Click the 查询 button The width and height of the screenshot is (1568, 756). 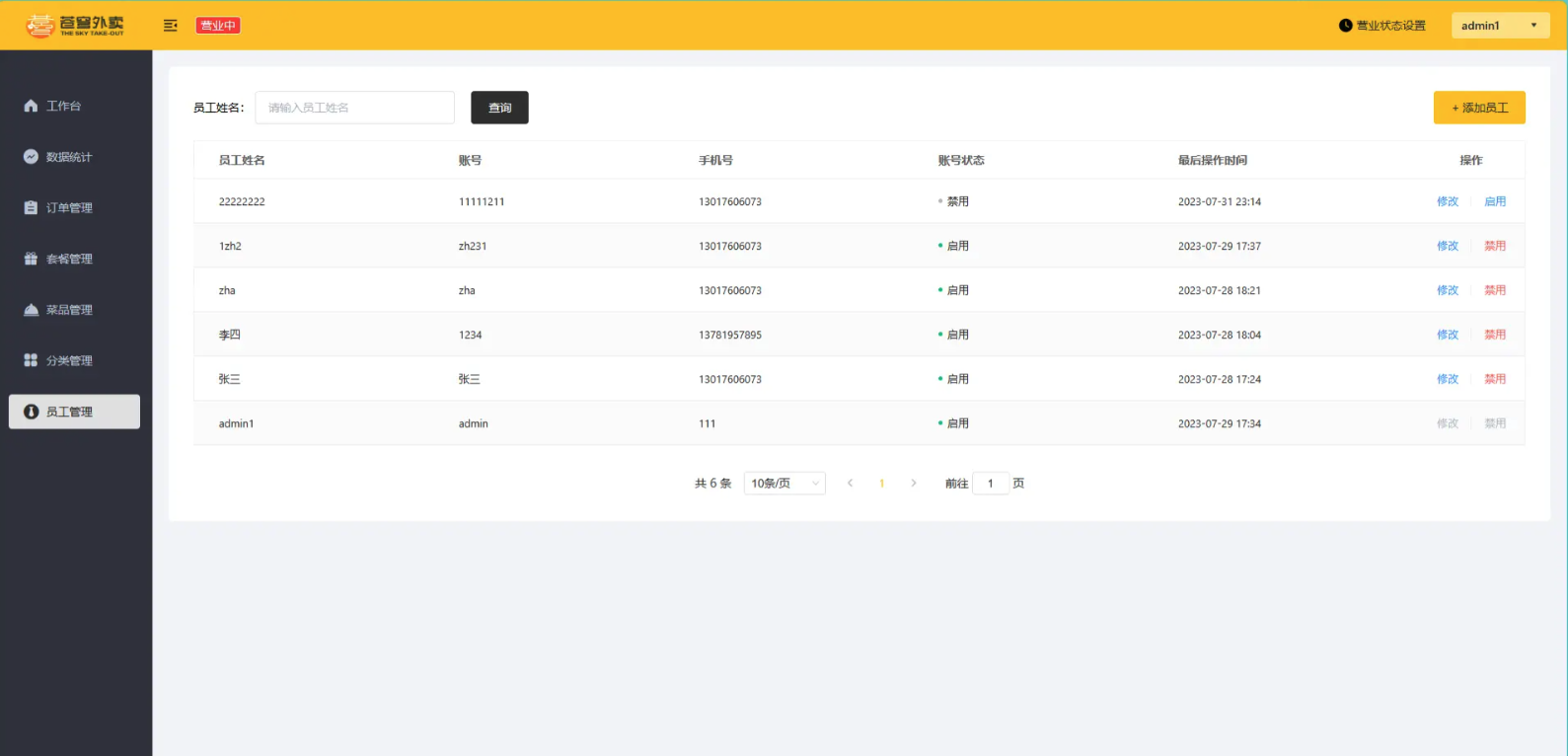pos(499,108)
